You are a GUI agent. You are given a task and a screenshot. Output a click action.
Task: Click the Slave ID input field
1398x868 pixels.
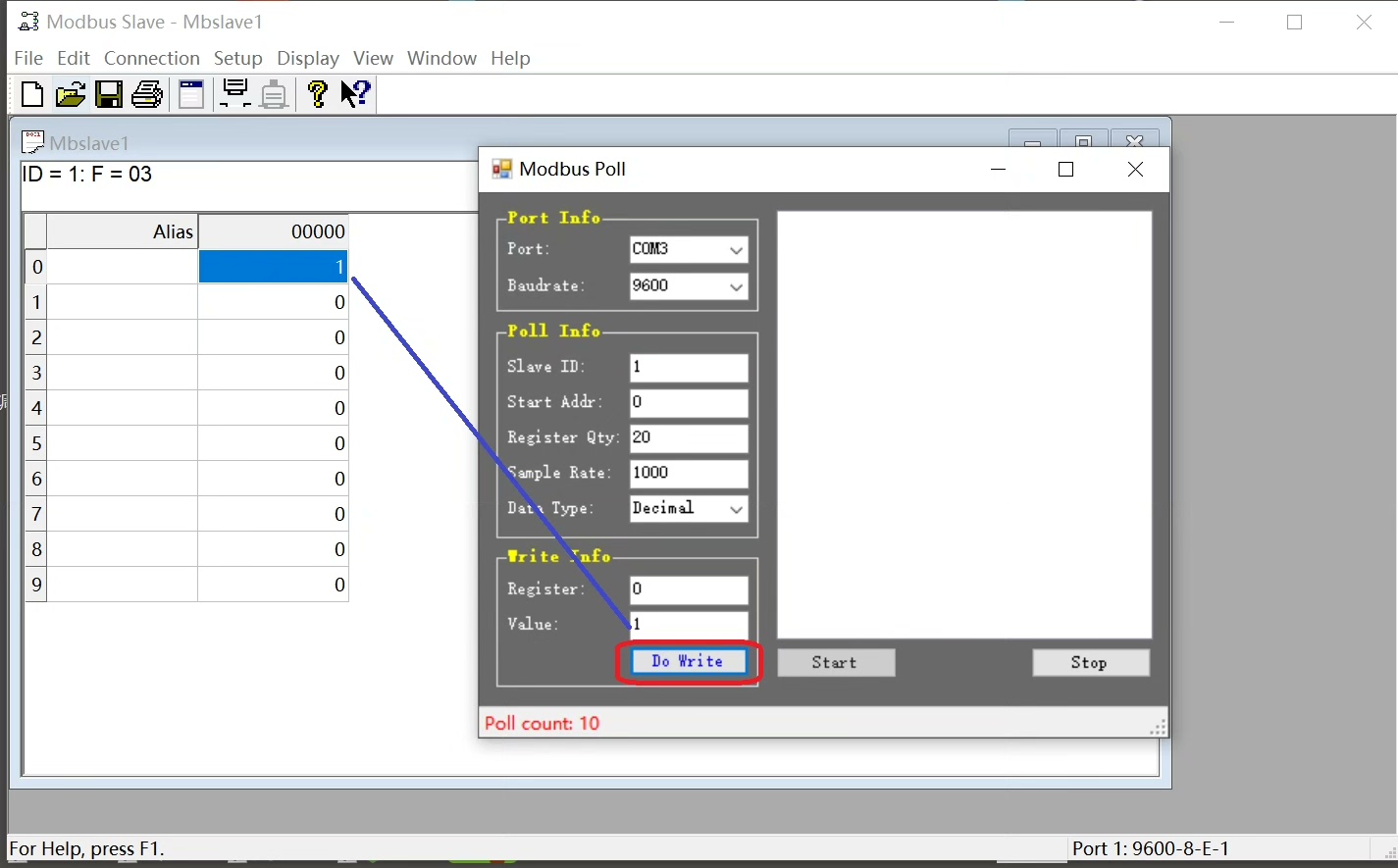(x=689, y=368)
